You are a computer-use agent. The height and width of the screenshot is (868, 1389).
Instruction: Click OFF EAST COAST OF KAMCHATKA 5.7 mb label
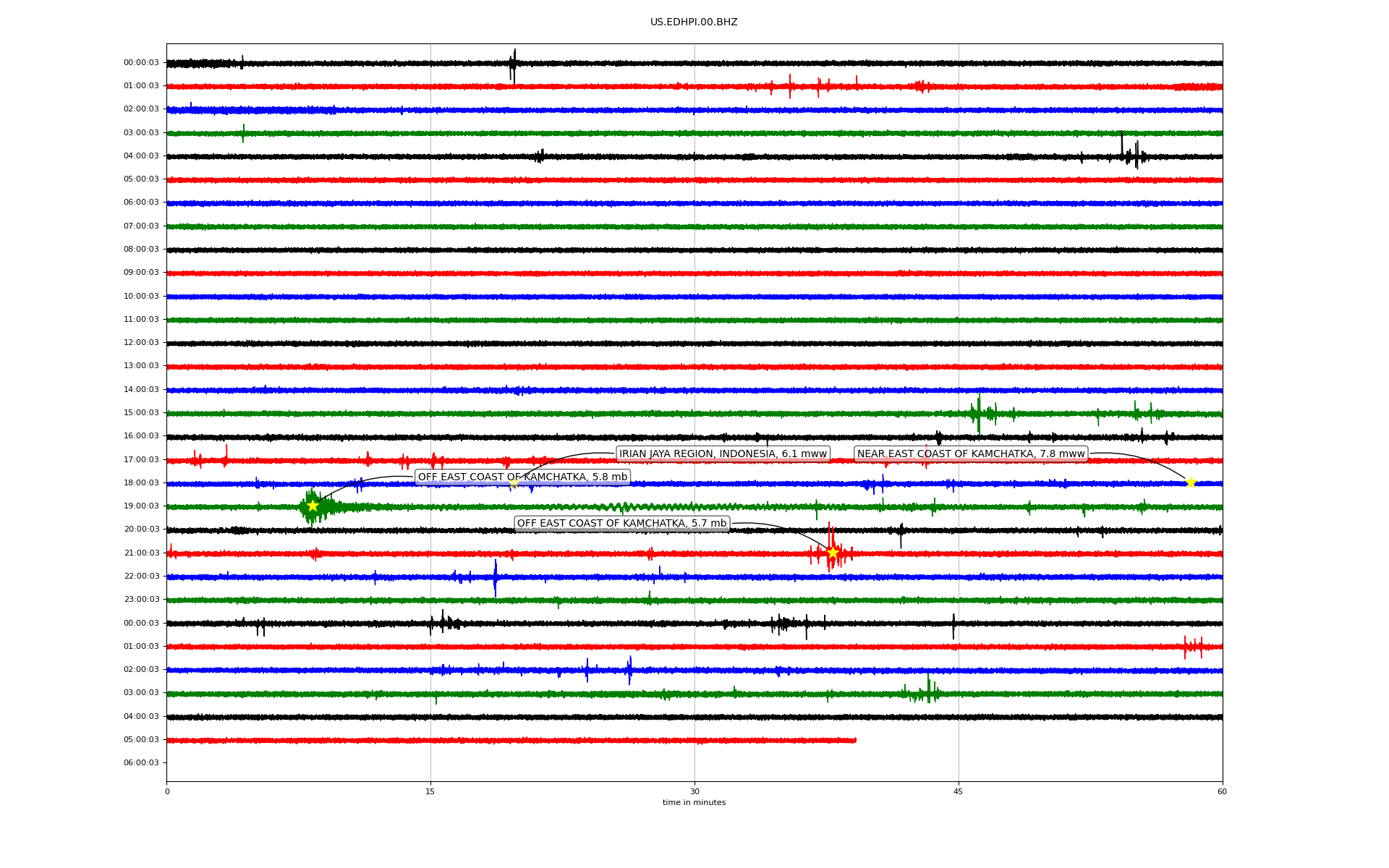click(621, 523)
